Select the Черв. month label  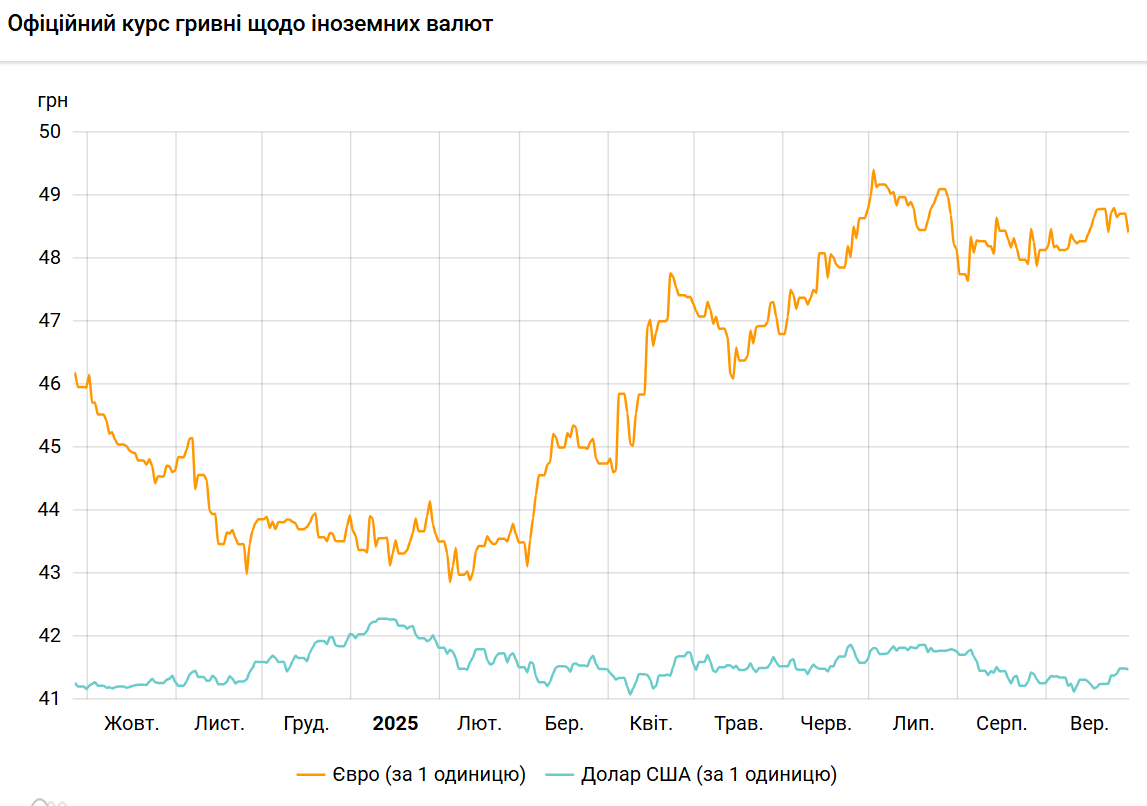coord(826,724)
